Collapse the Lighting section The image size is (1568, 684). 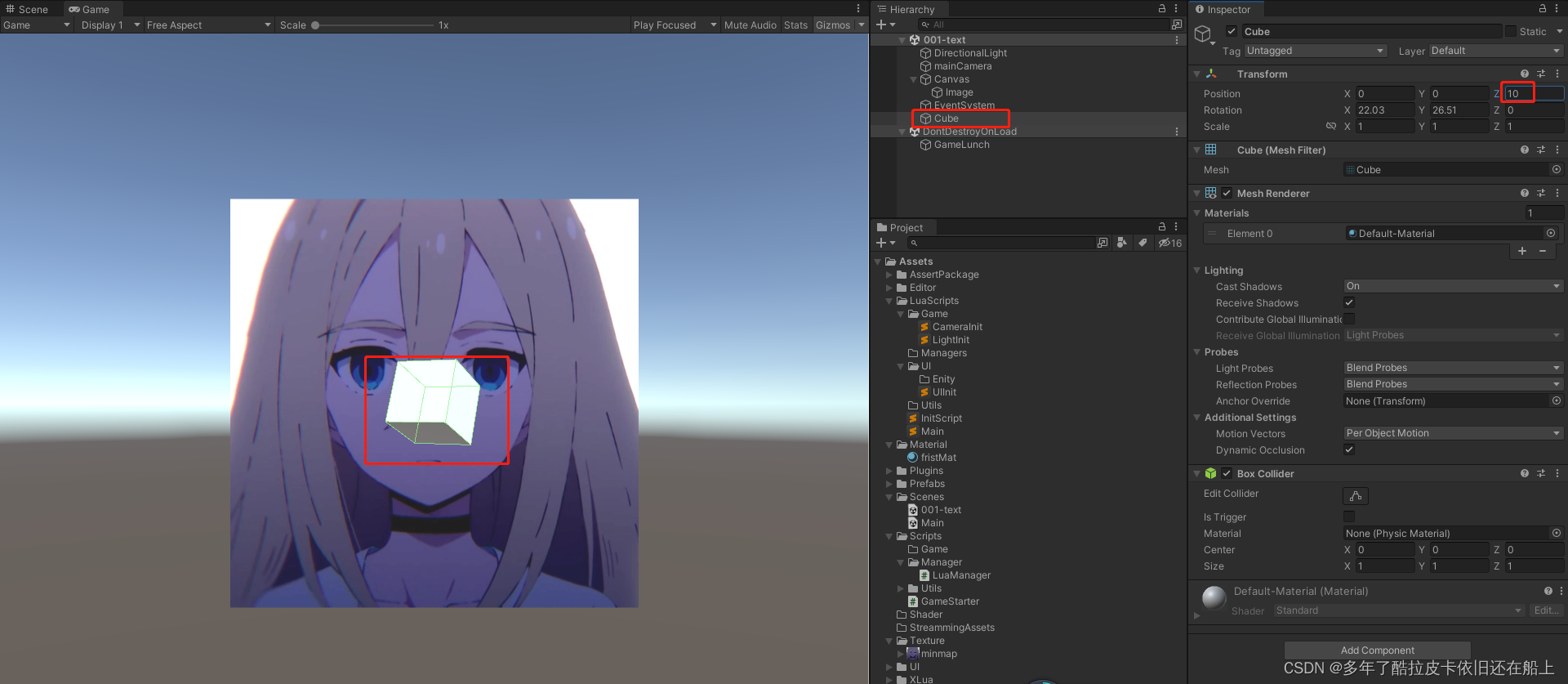(x=1197, y=270)
